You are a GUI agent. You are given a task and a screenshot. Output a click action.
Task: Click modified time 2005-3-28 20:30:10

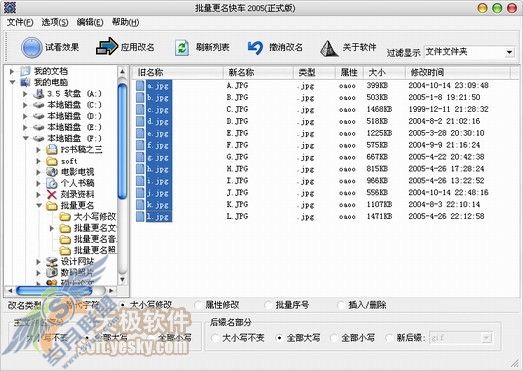click(446, 133)
